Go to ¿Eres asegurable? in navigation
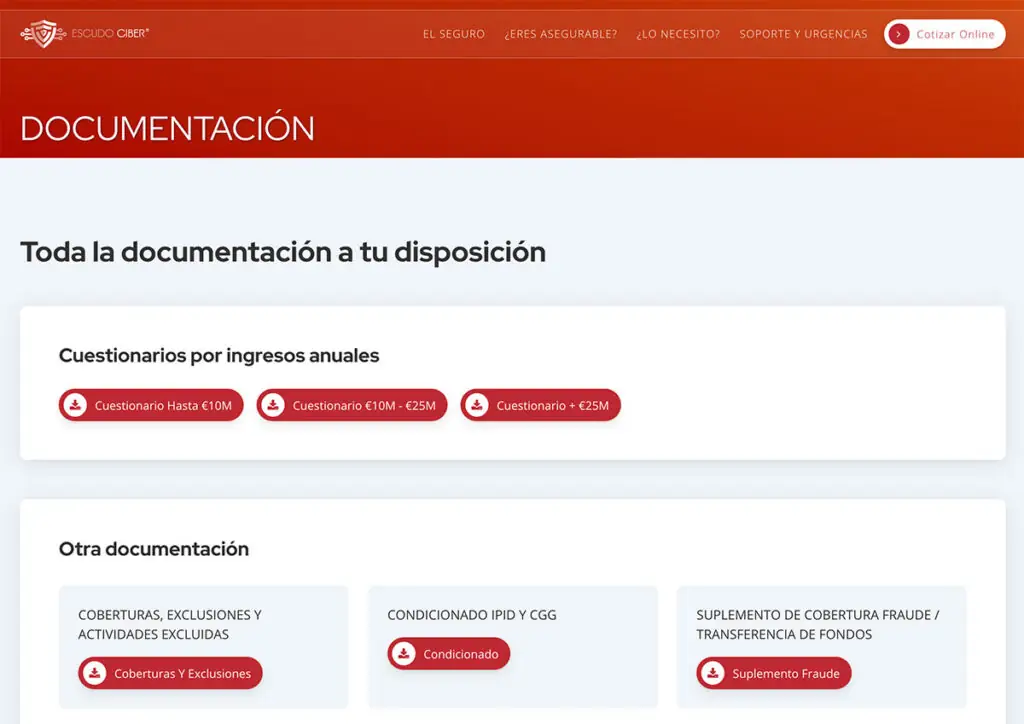 coord(560,34)
